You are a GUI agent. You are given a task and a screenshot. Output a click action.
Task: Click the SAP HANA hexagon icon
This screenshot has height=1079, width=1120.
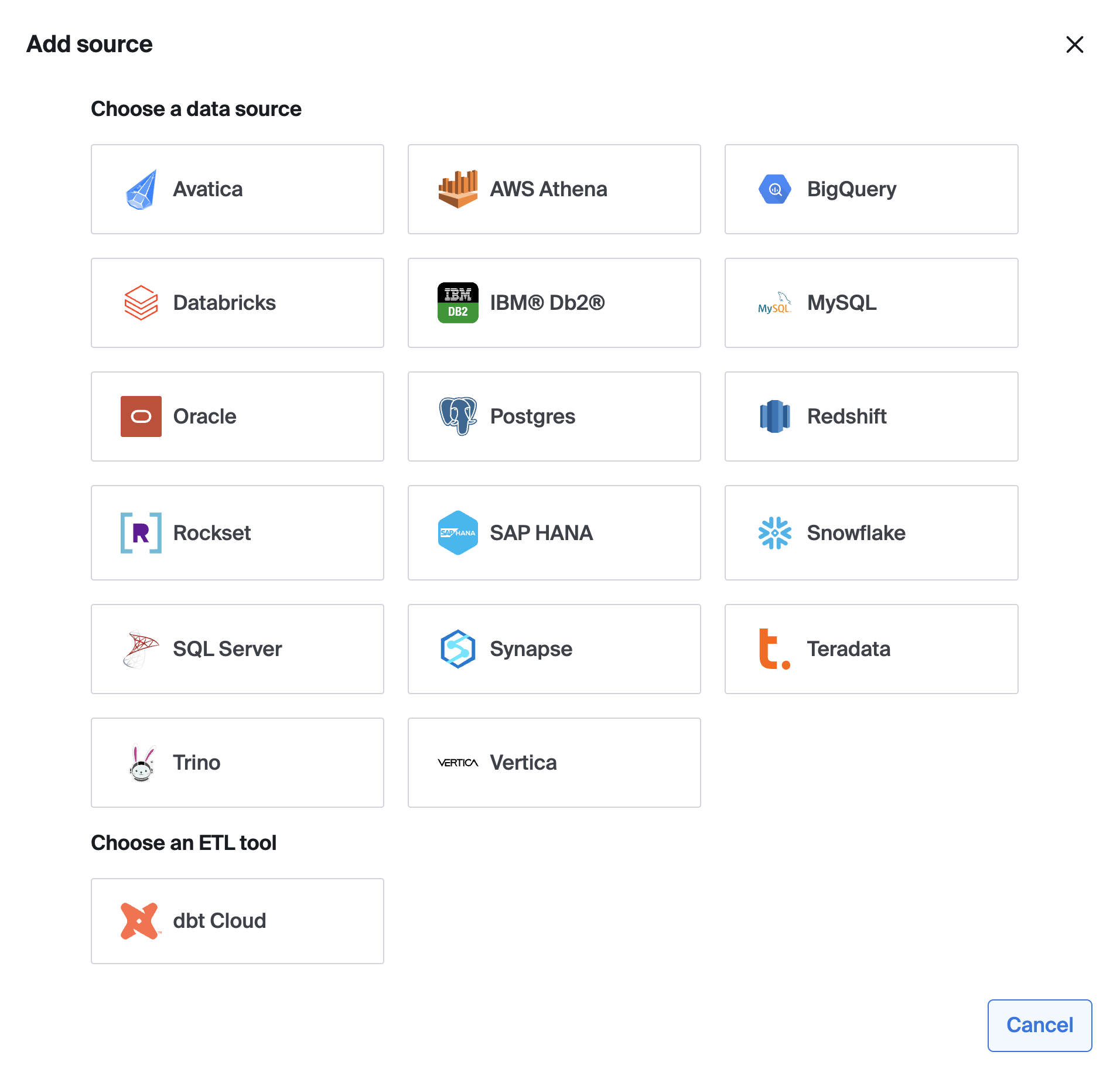tap(458, 532)
